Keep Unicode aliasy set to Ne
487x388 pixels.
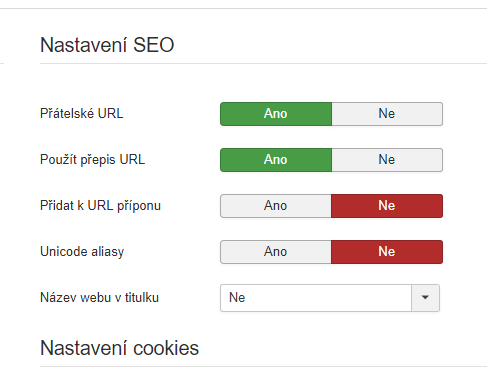coord(387,252)
